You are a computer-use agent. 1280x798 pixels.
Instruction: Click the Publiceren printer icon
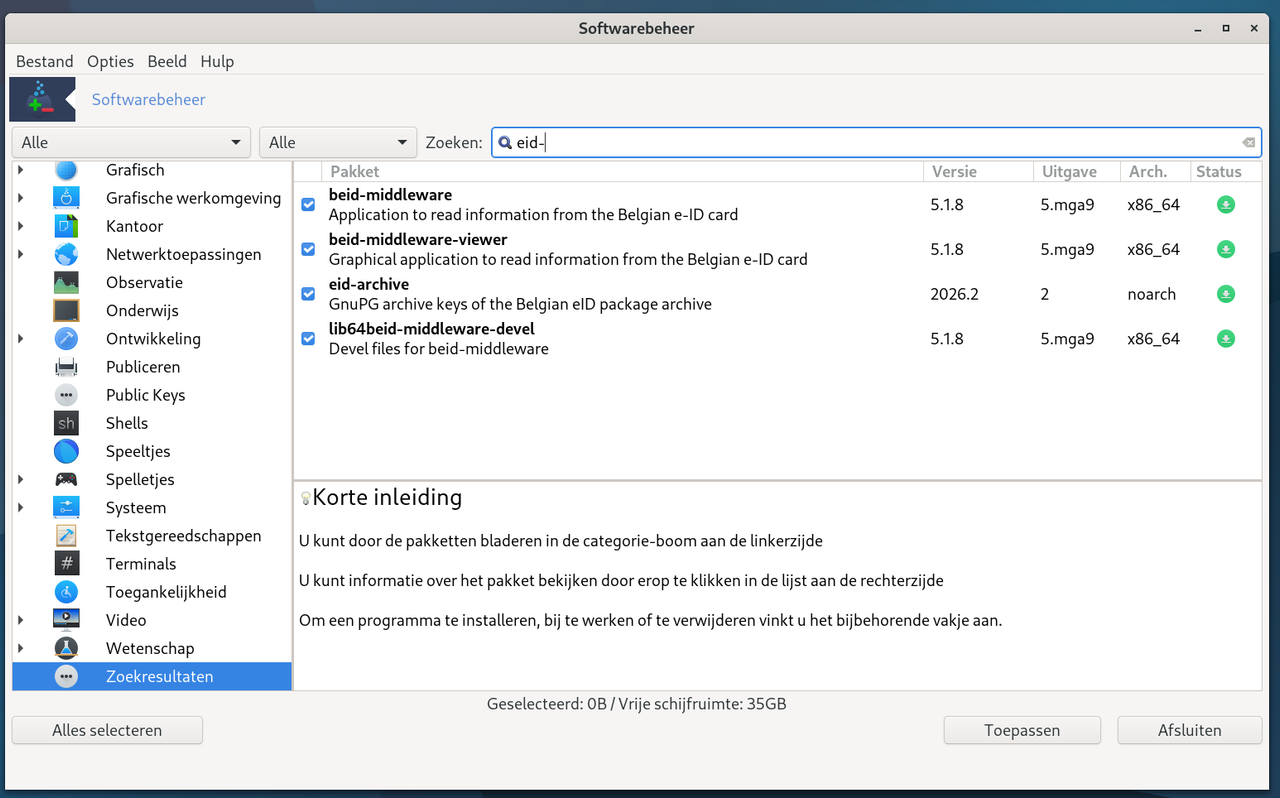coord(66,367)
